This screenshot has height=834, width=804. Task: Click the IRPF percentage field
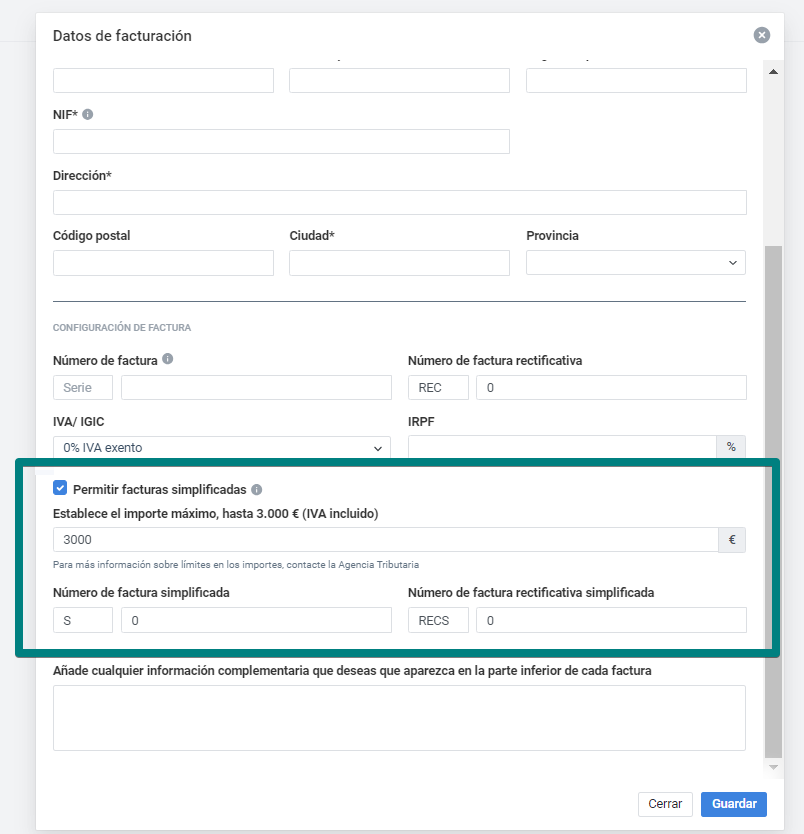point(562,448)
